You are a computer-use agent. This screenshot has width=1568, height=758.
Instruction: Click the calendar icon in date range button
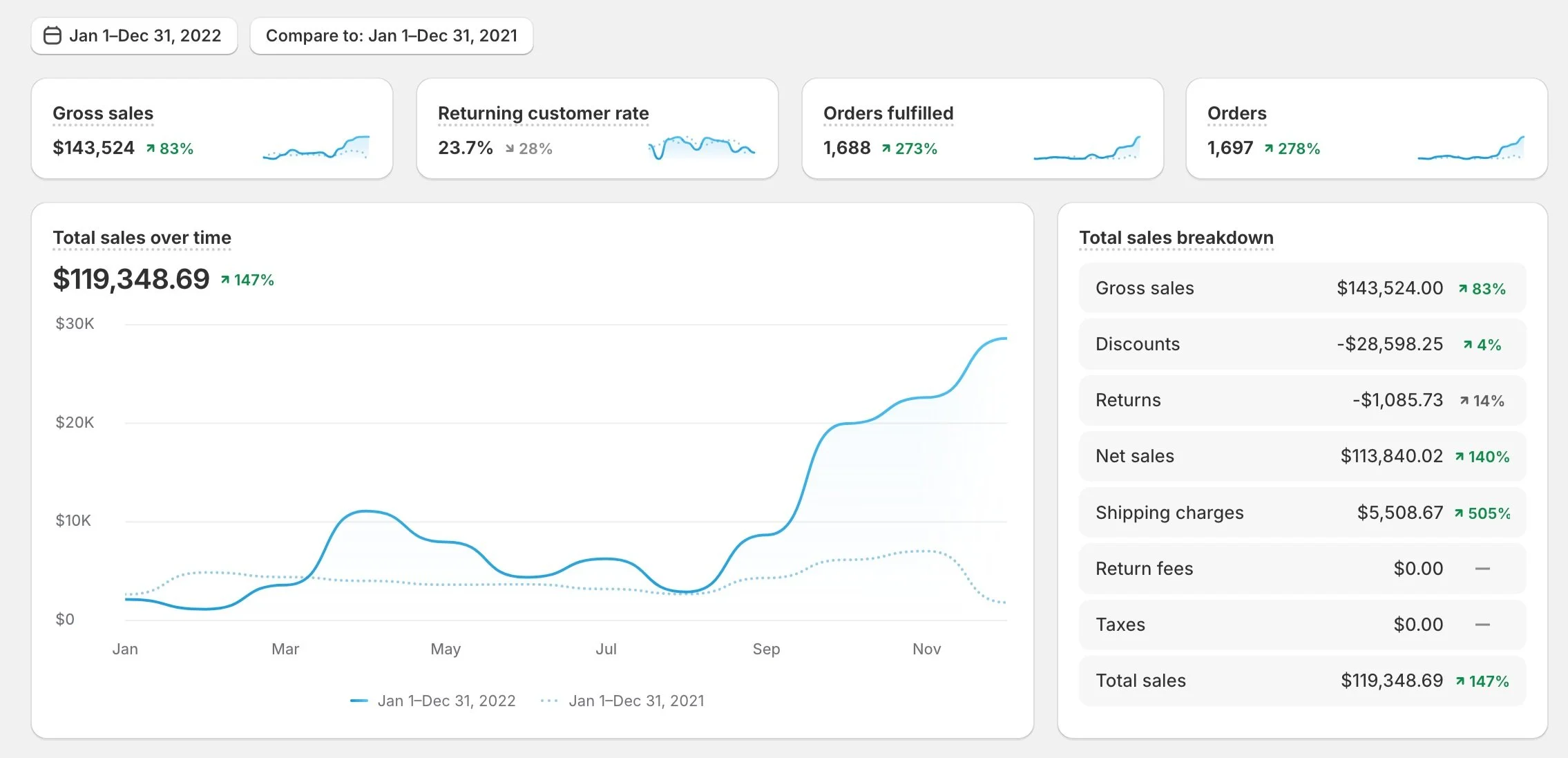[52, 36]
